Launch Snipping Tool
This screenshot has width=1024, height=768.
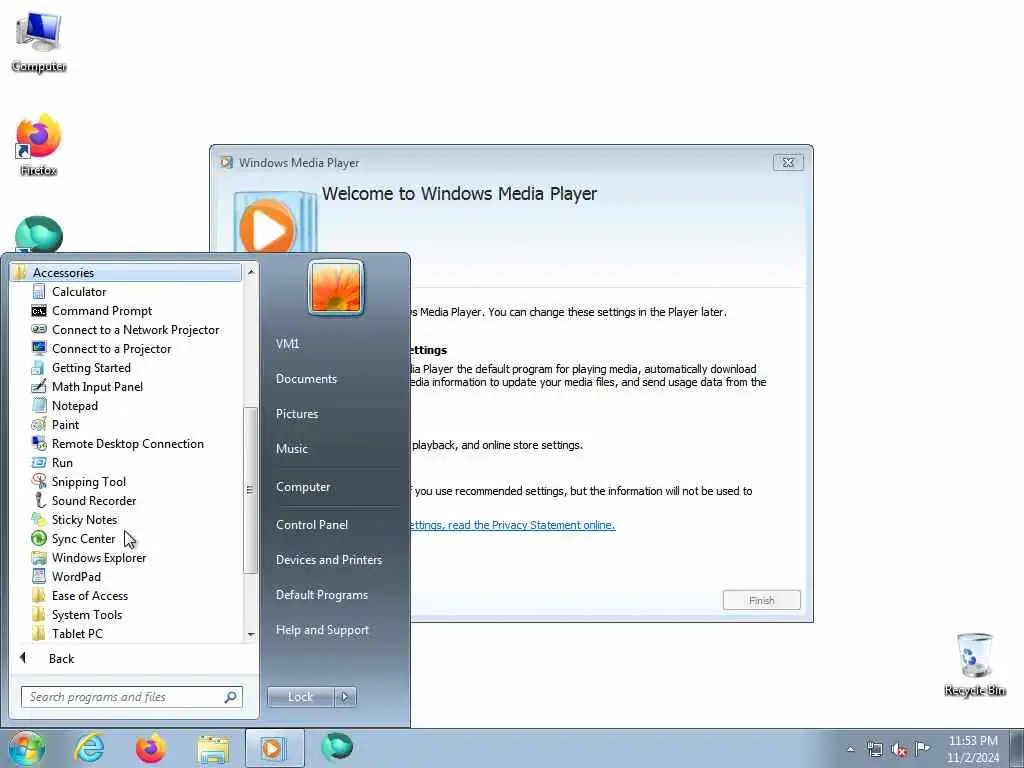[89, 481]
